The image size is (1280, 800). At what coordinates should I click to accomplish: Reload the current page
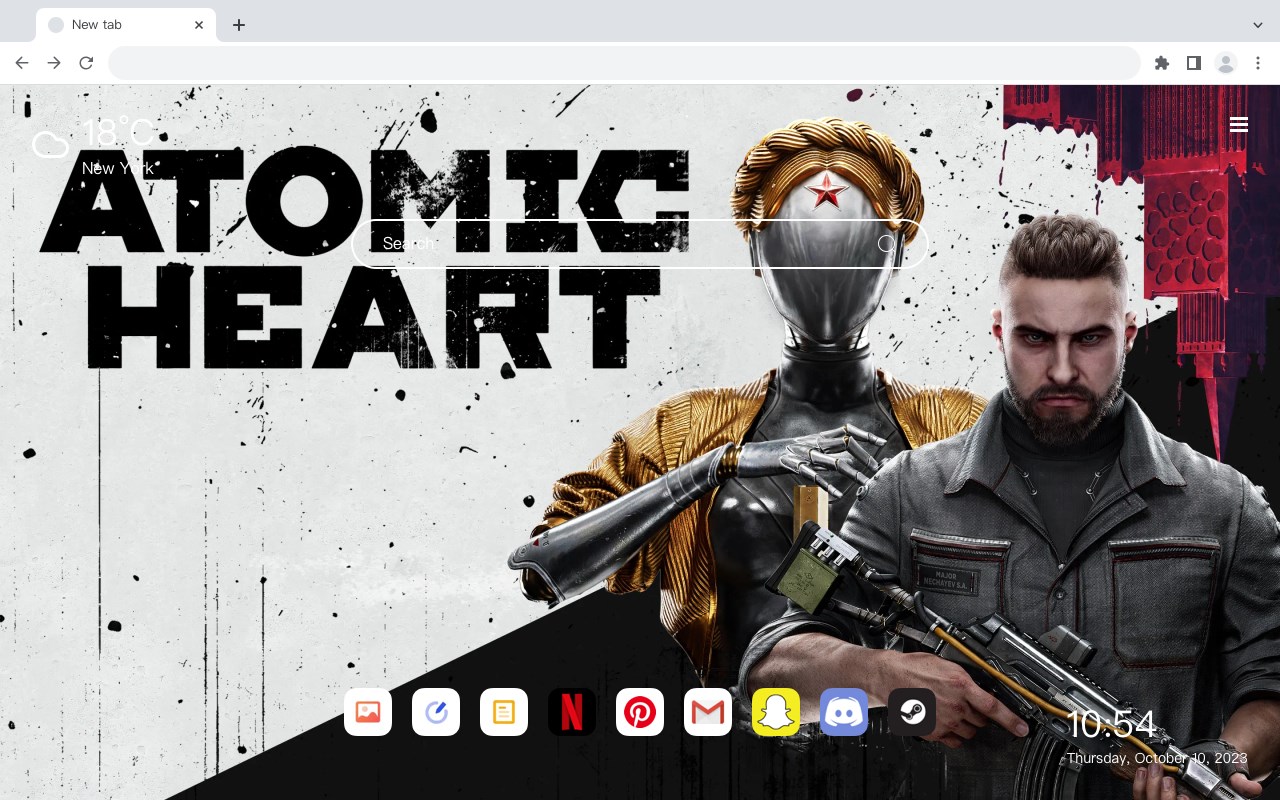point(86,63)
